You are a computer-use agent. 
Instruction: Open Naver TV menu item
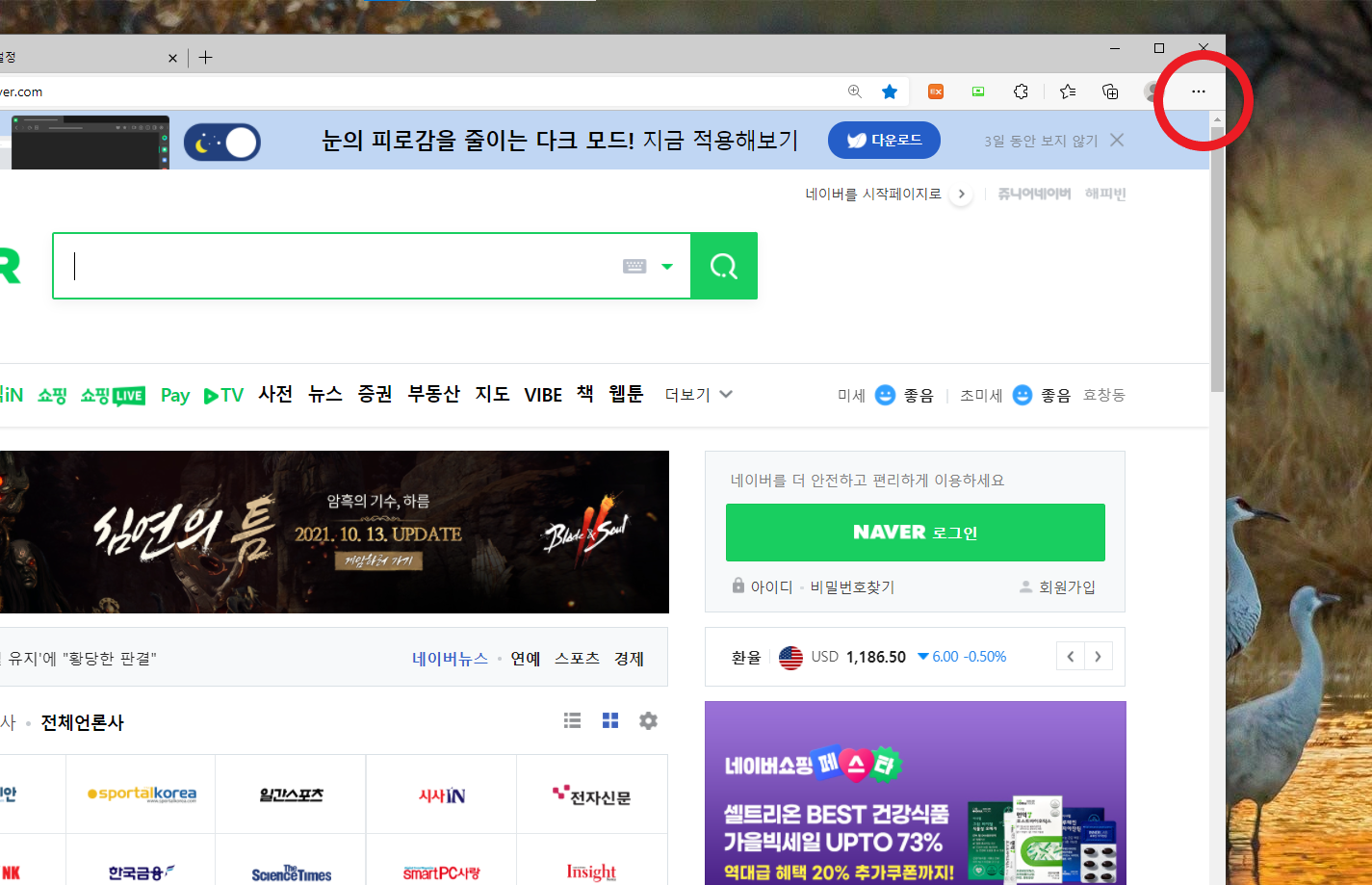click(x=223, y=396)
